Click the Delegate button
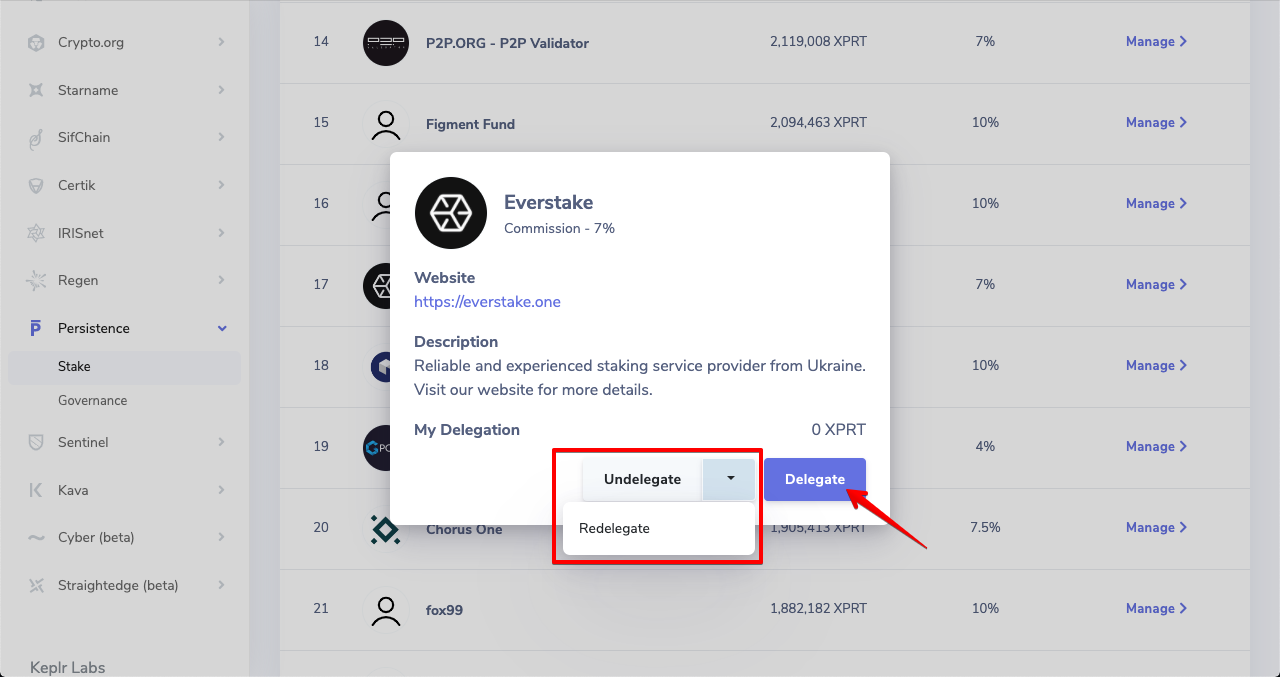 815,479
